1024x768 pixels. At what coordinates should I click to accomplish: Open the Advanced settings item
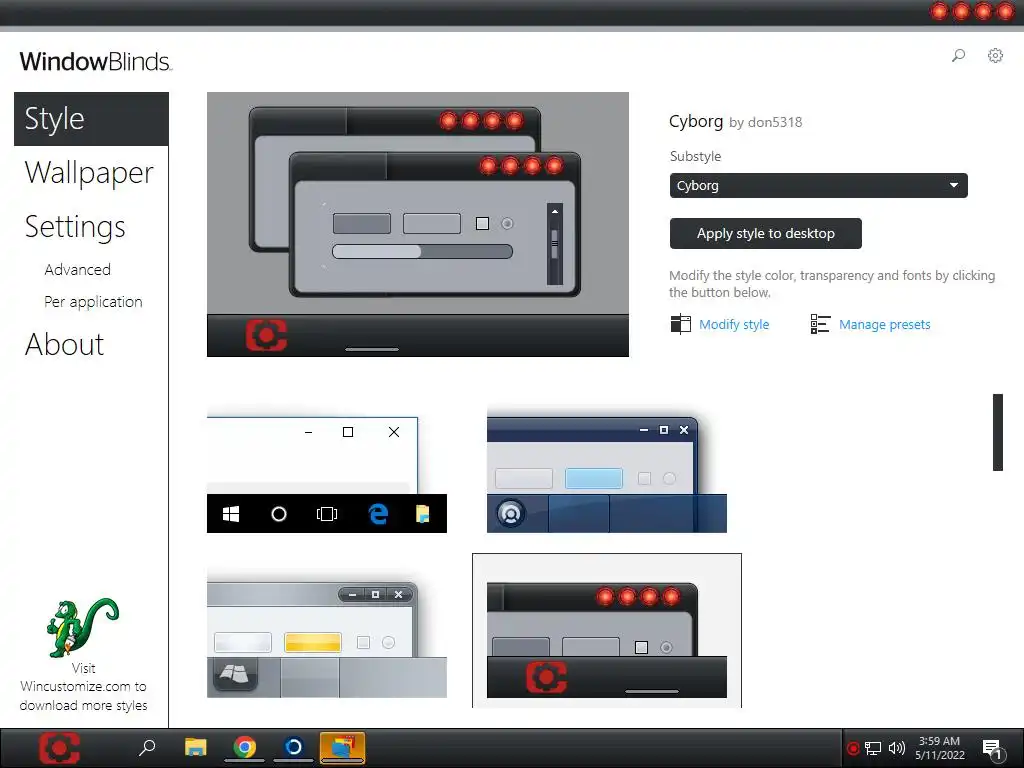tap(78, 270)
